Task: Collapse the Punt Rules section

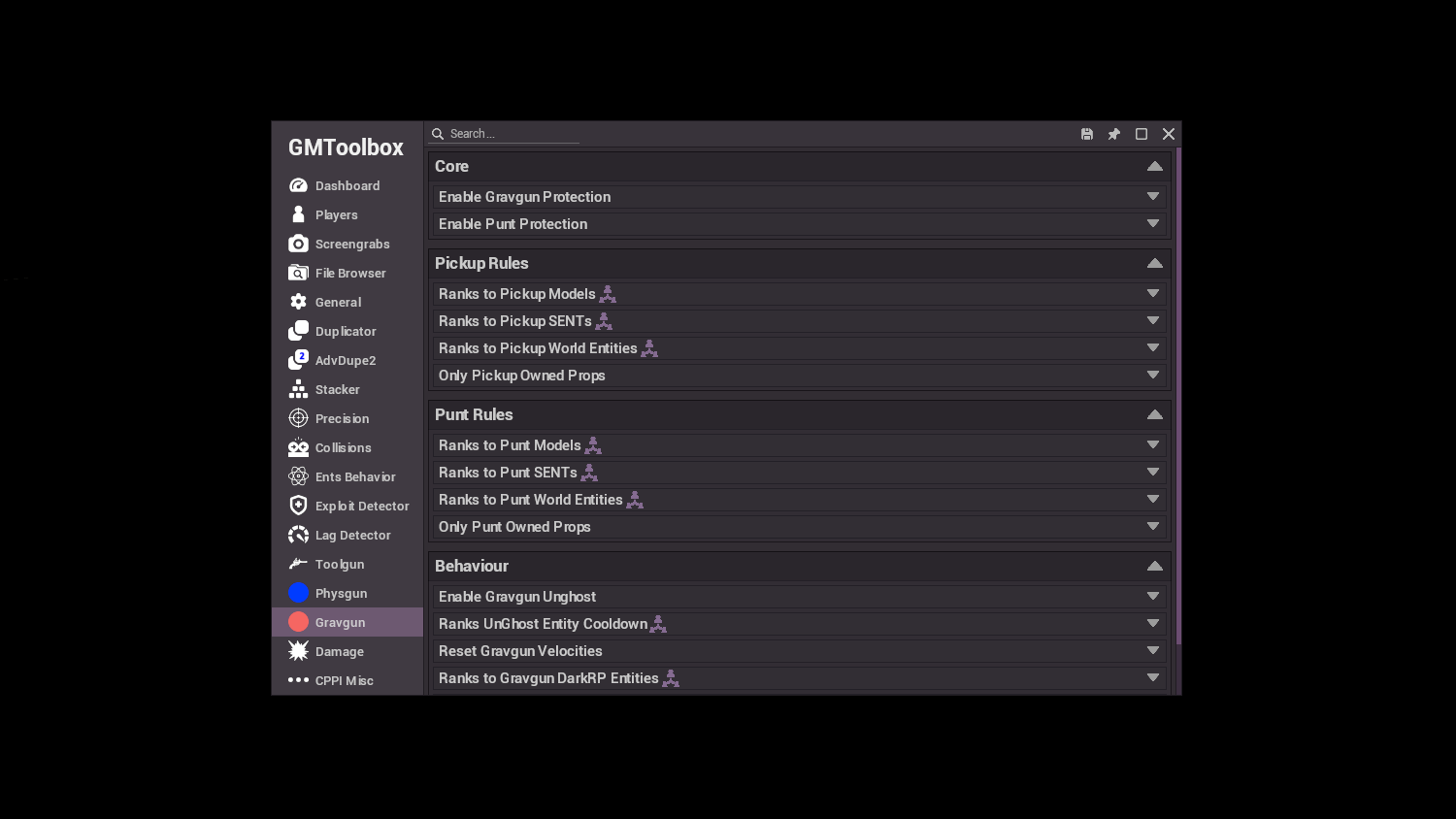Action: [1154, 414]
